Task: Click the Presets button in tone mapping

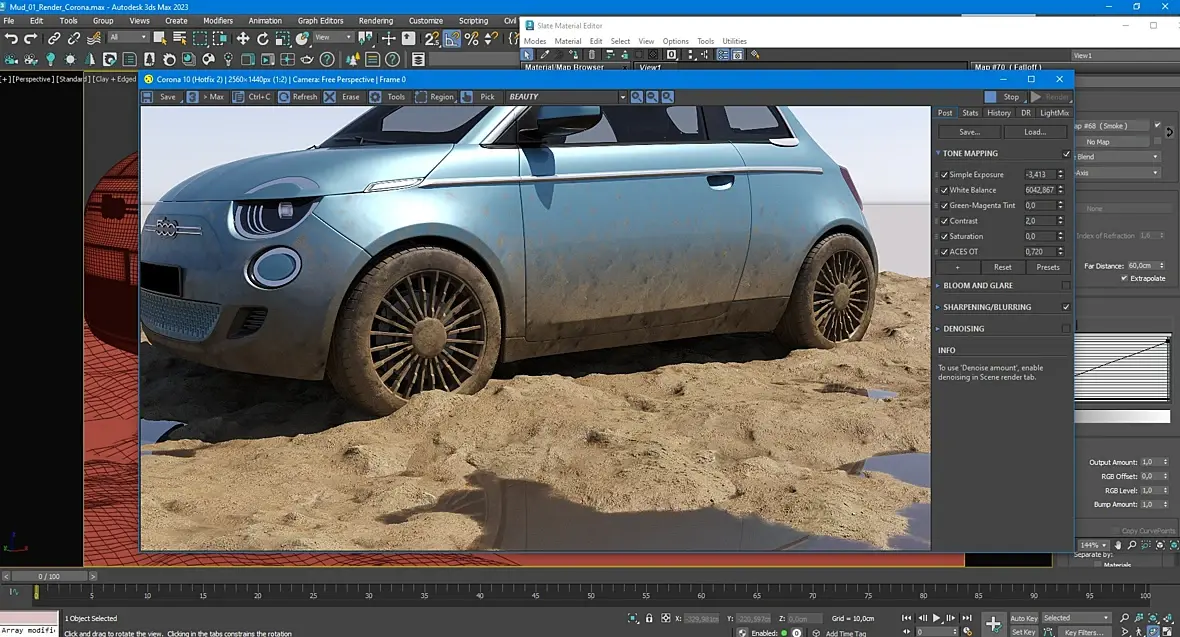Action: [1048, 267]
